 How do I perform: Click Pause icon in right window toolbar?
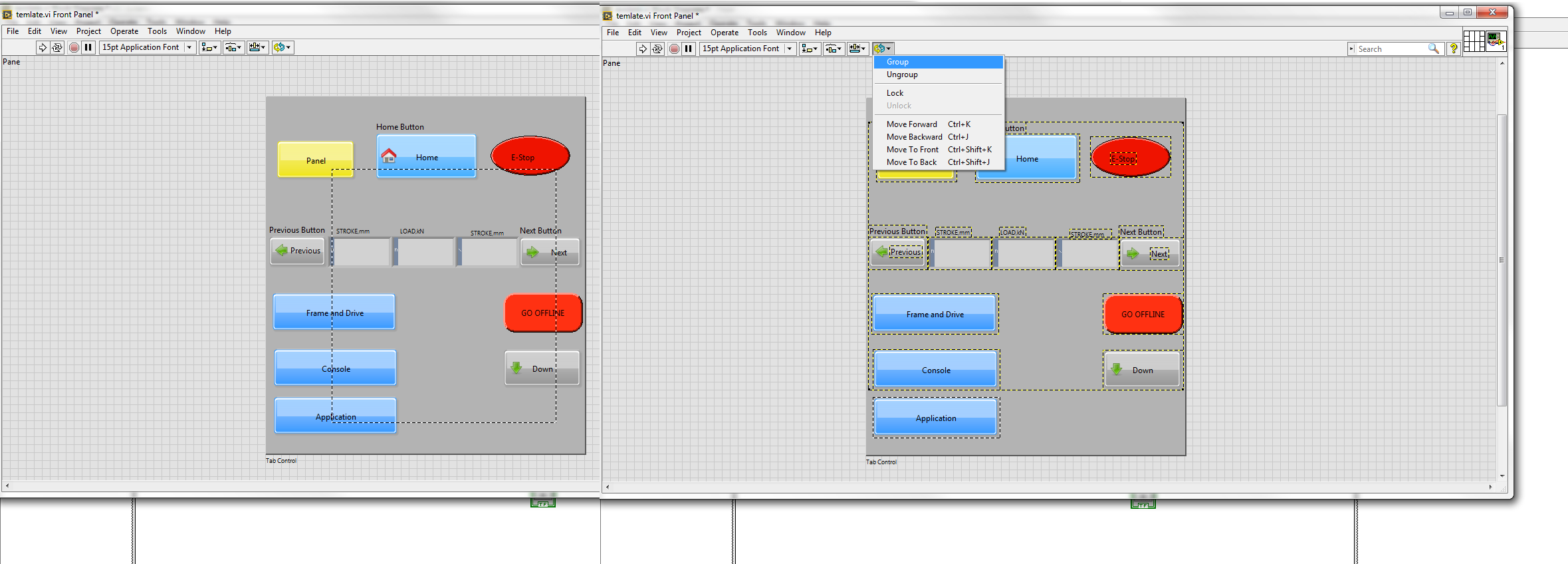coord(688,49)
